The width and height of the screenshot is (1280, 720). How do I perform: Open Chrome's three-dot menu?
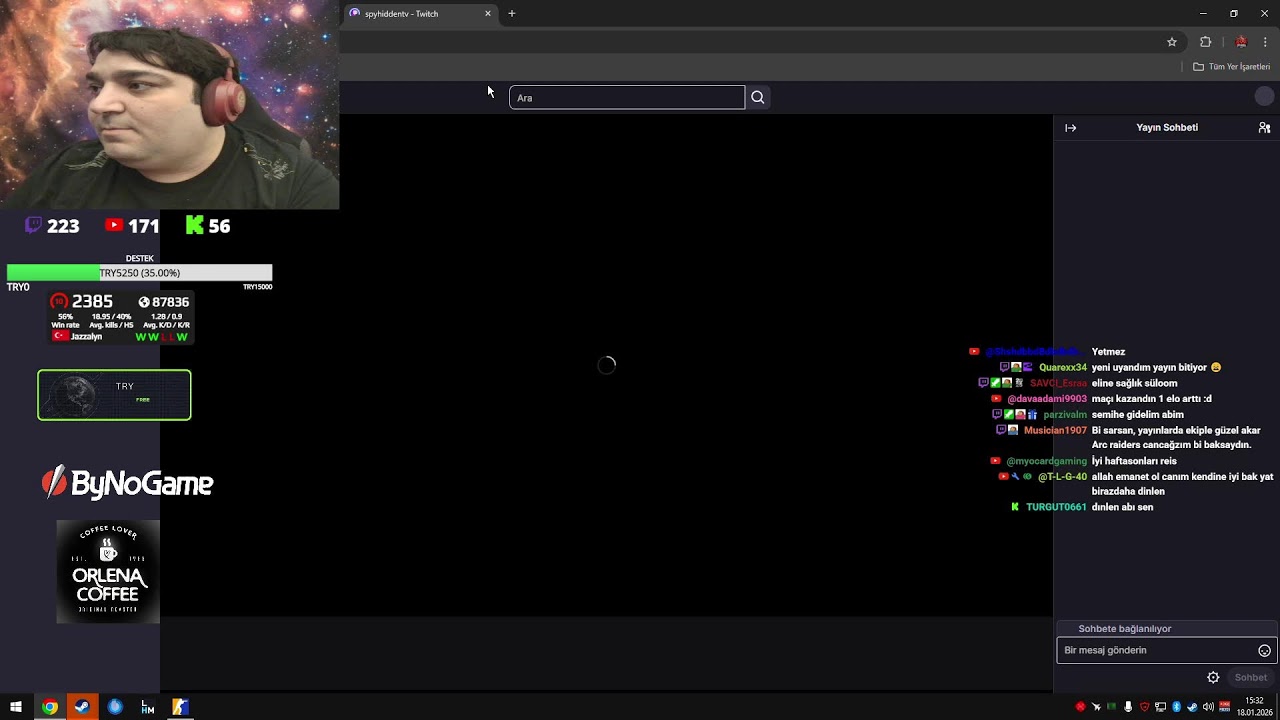point(1265,42)
